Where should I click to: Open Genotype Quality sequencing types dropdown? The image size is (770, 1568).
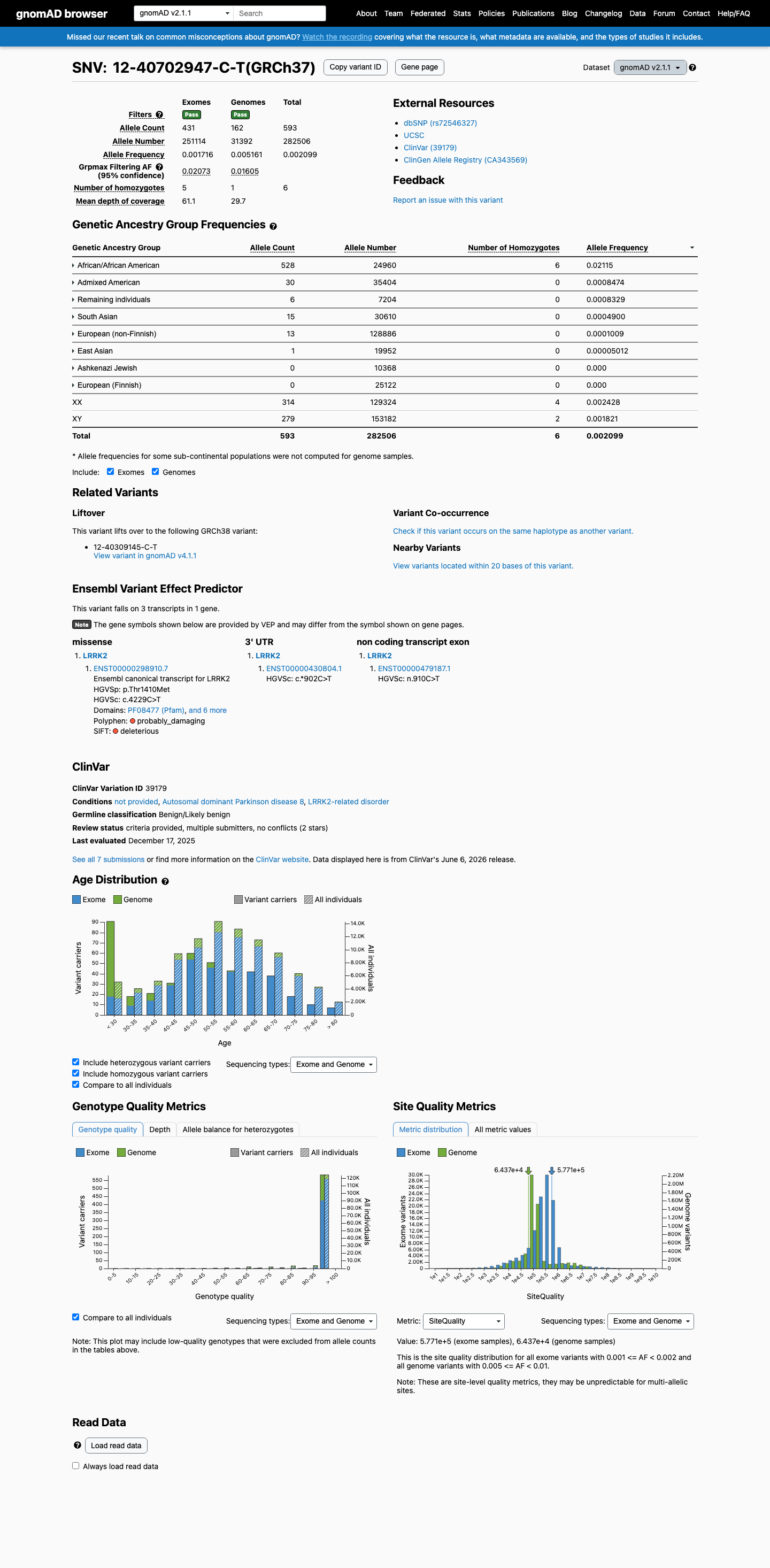point(334,1321)
